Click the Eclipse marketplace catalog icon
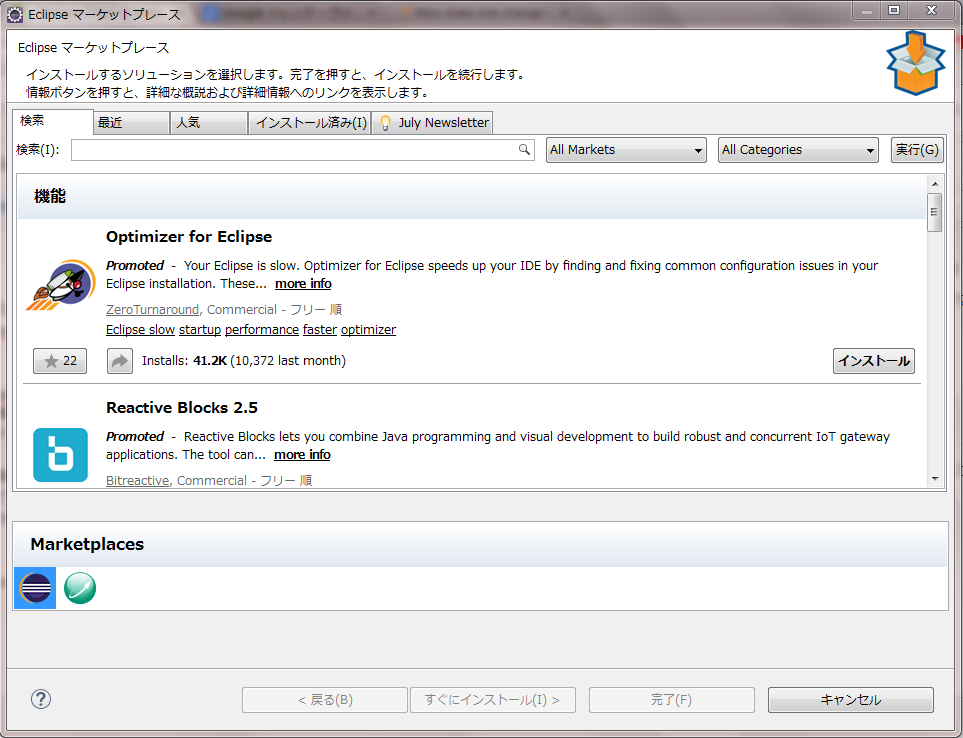Screen dimensions: 963x738 pos(35,588)
